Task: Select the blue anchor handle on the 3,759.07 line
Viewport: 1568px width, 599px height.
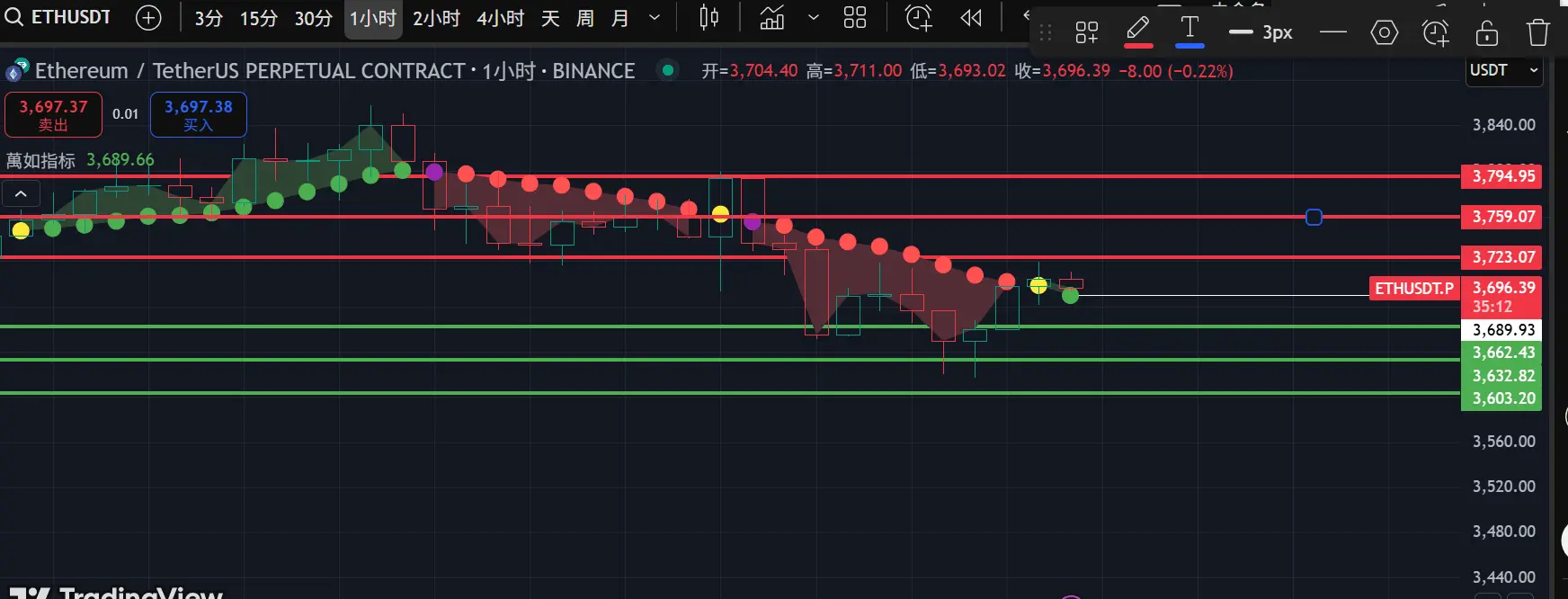Action: pos(1314,217)
